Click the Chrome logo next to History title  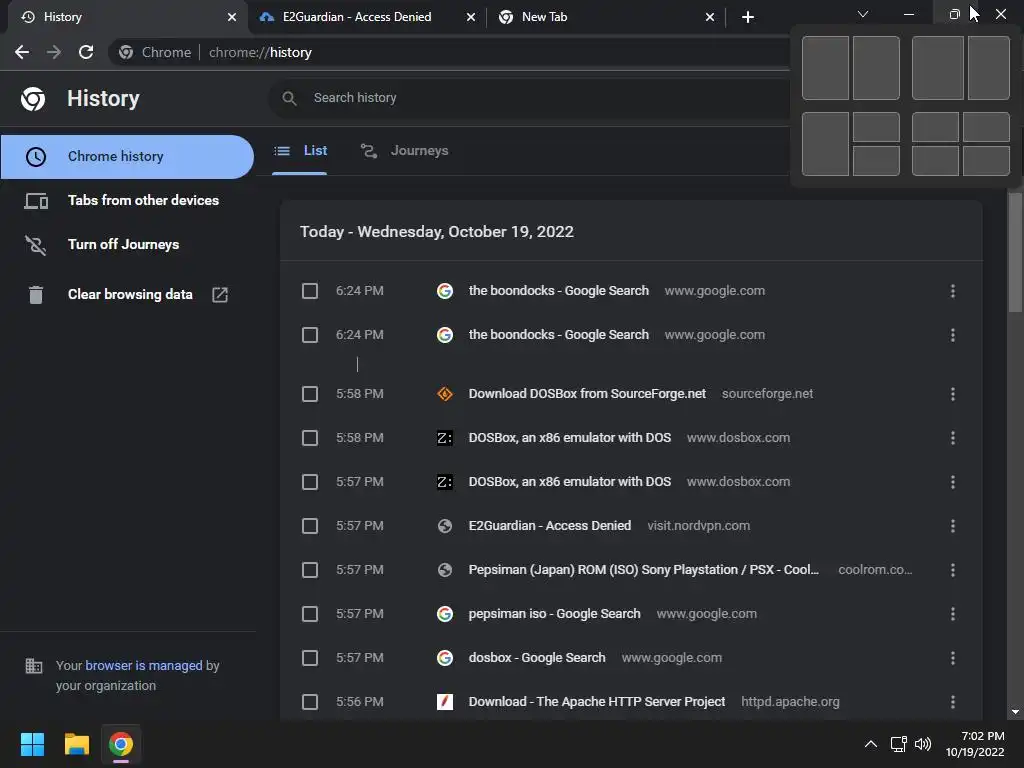click(33, 99)
